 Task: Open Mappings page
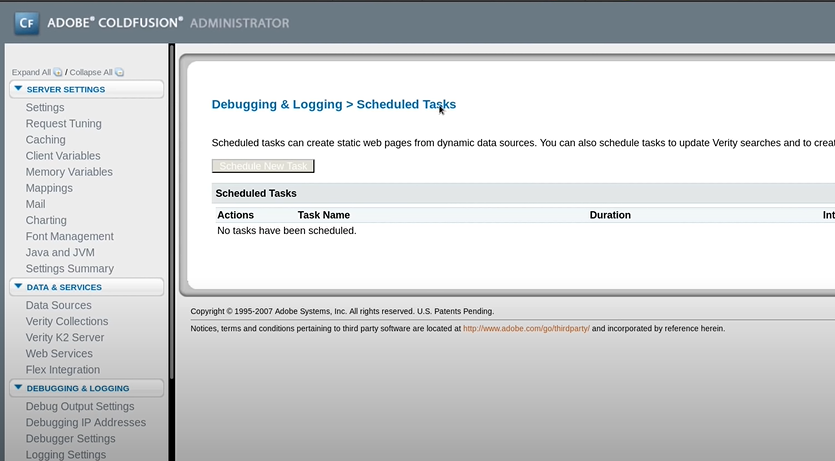click(x=49, y=188)
